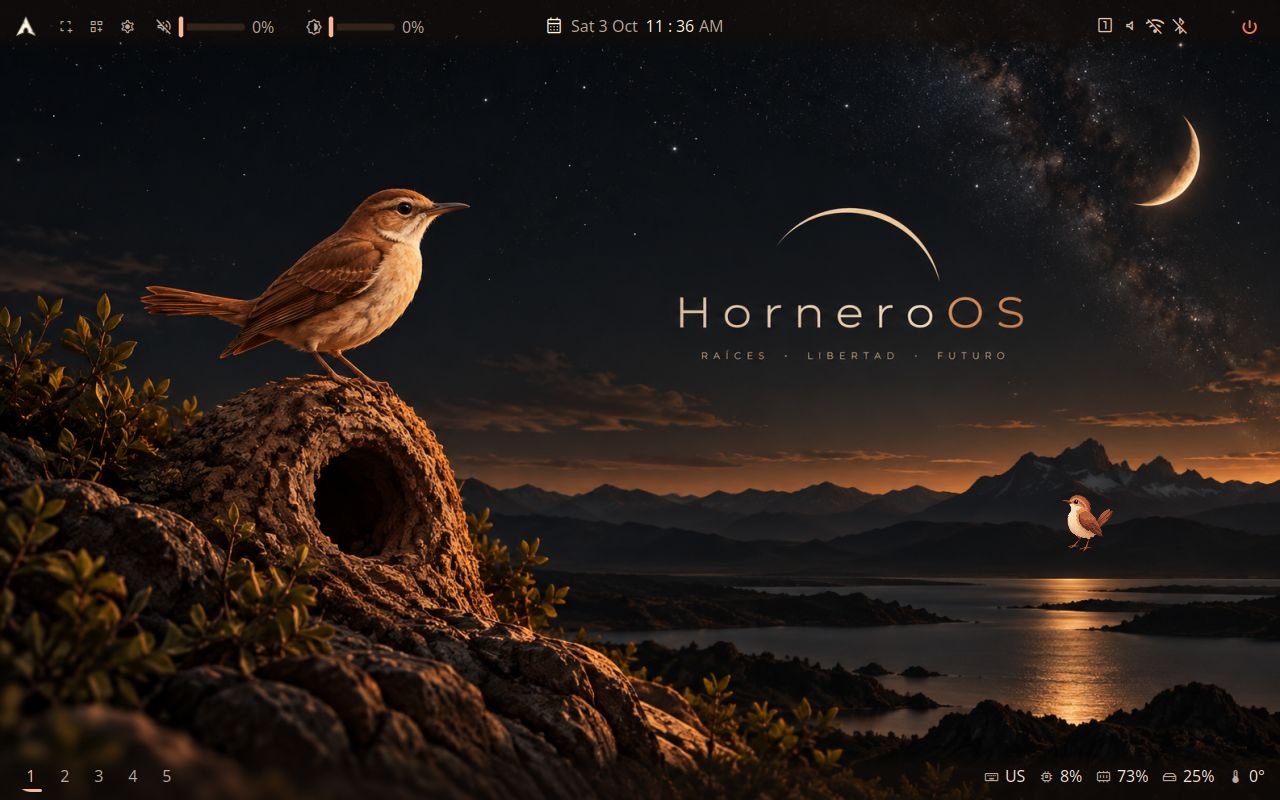Click the brightness icon in top bar

313,27
